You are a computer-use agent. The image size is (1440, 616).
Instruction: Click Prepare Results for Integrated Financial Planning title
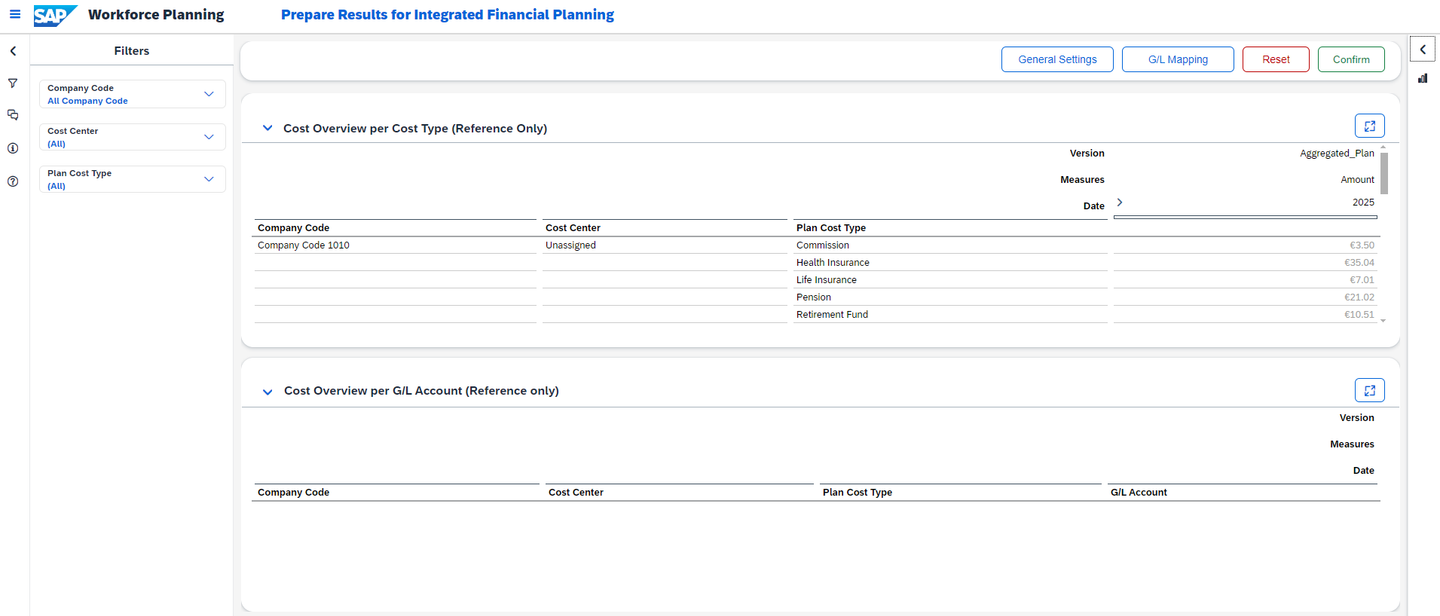pos(447,15)
